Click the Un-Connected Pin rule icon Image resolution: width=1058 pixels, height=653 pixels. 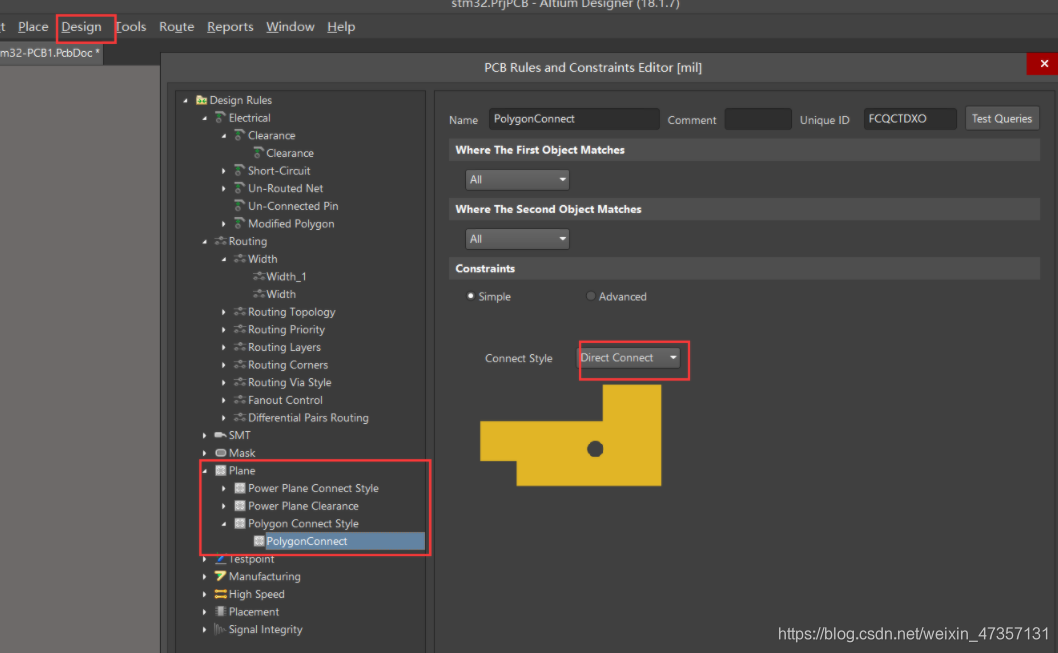[239, 205]
